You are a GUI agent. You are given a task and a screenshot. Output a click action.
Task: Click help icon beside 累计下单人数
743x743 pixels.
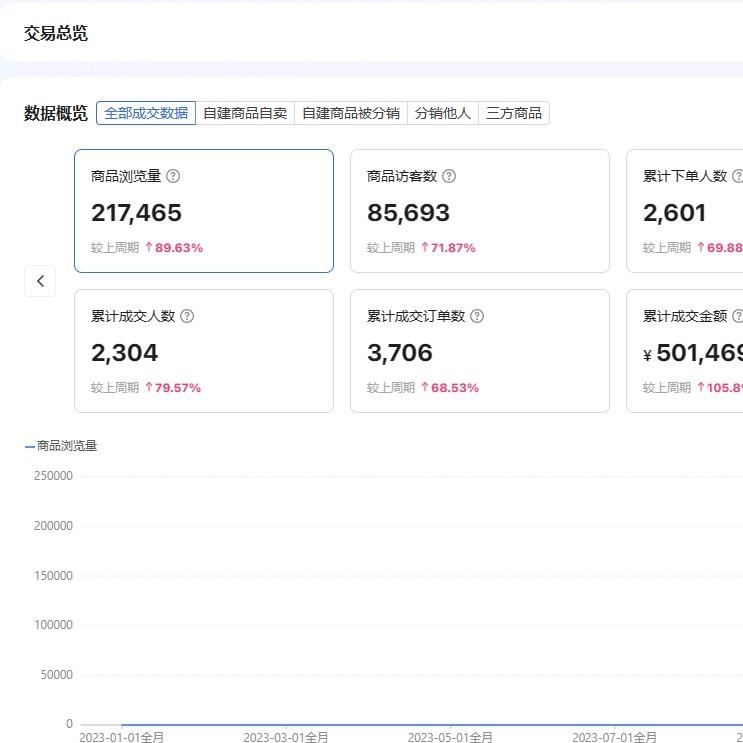click(x=738, y=176)
